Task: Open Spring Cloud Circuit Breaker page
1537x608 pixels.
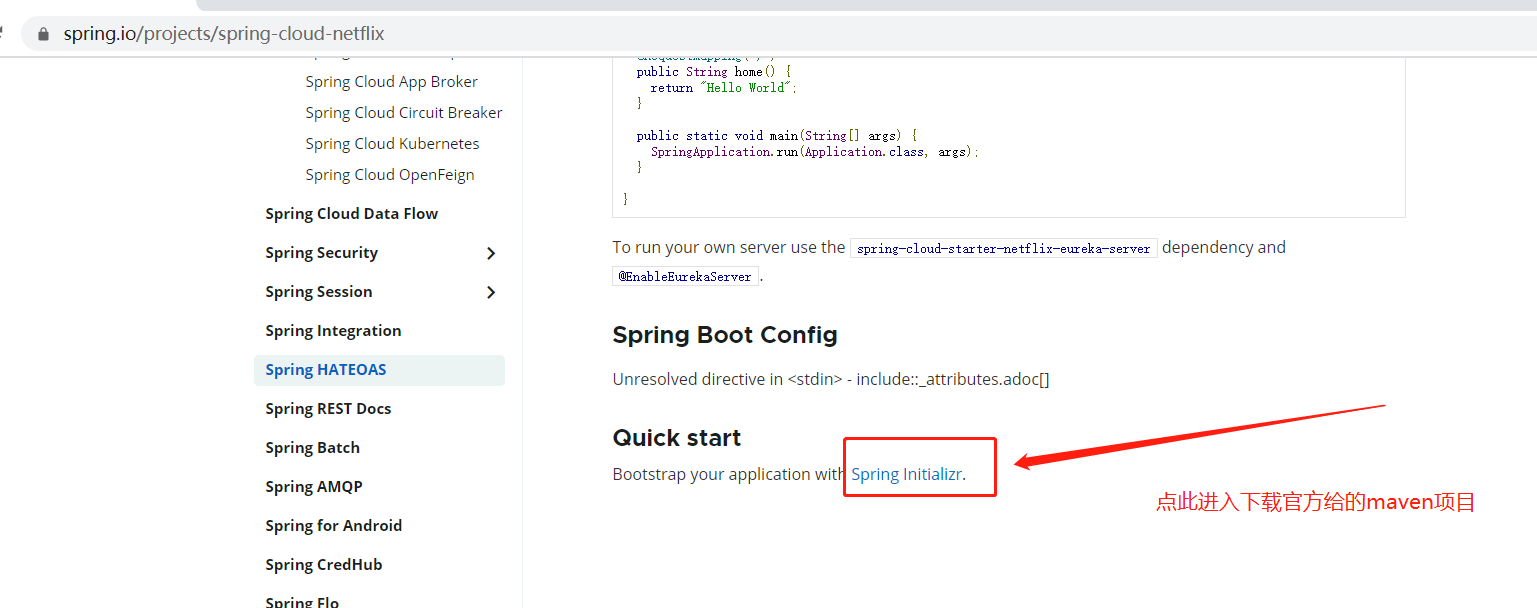Action: coord(404,113)
